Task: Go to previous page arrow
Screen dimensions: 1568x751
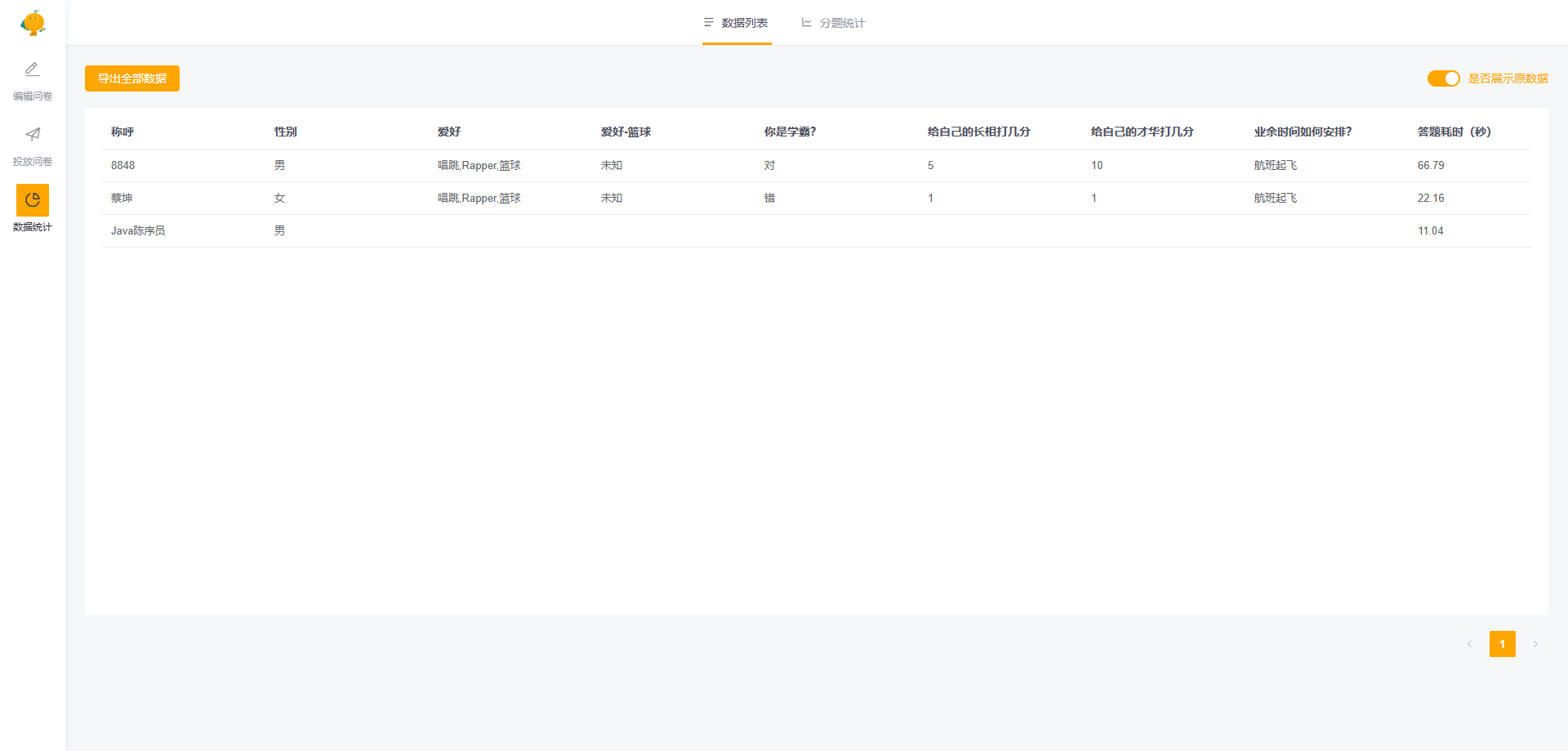Action: click(1469, 644)
